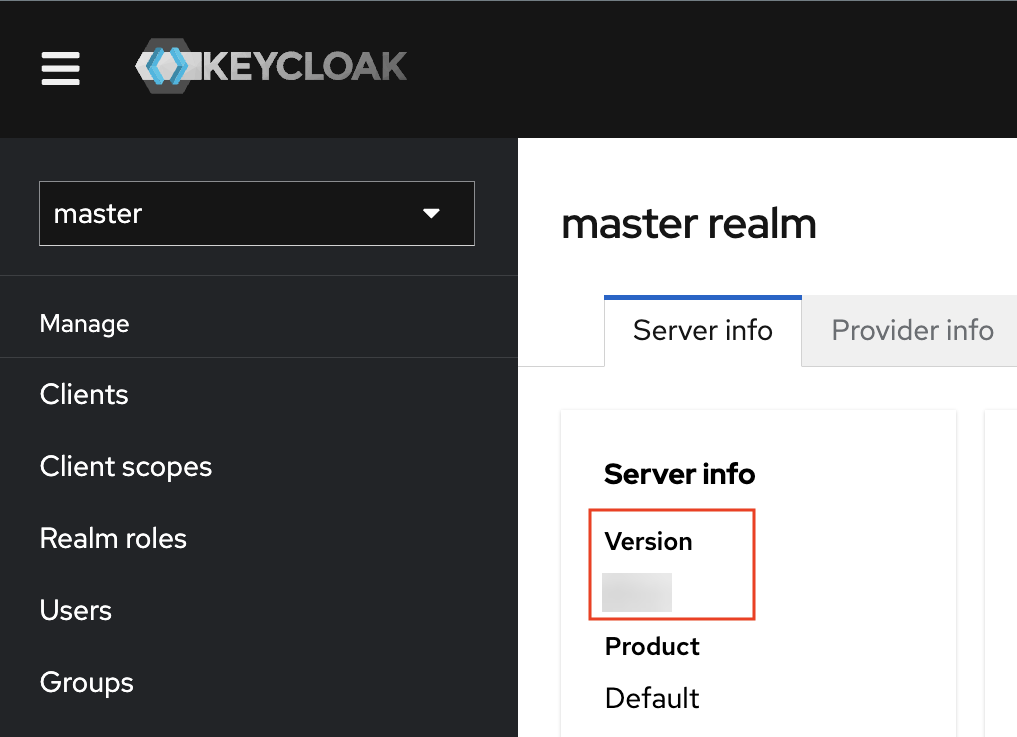Click the Manage section header
The image size is (1017, 737).
pyautogui.click(x=84, y=323)
